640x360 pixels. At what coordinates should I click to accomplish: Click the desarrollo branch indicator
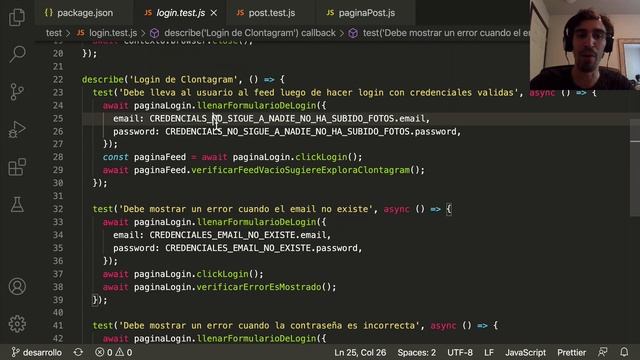37,352
